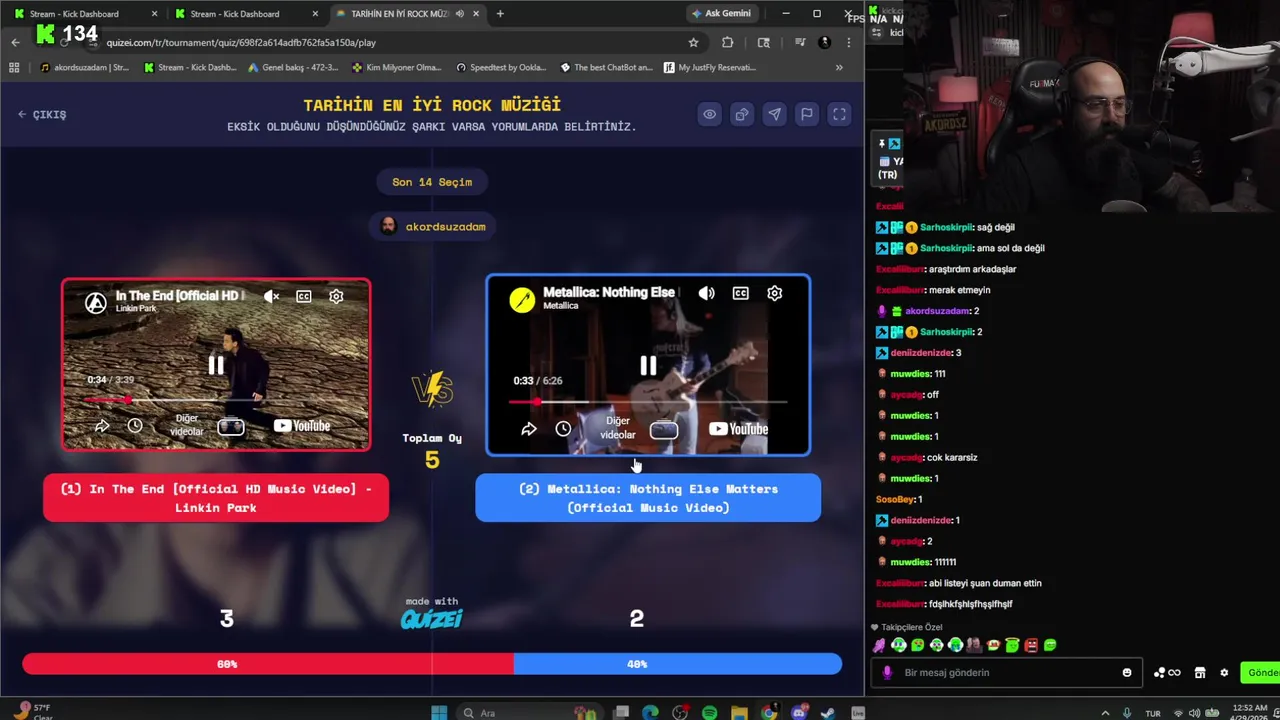Screen dimensions: 1280x720
Task: Click share arrow on In The End video
Action: 102,426
